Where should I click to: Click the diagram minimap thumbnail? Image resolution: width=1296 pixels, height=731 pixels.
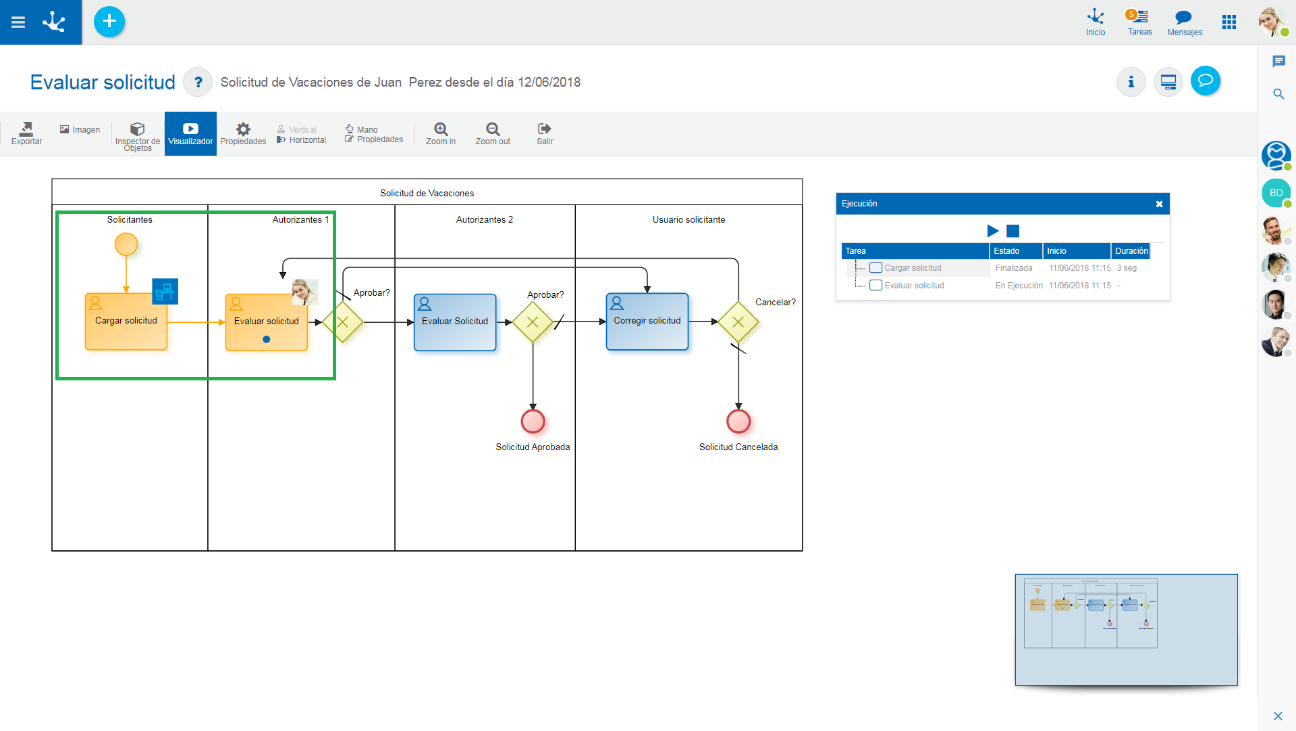click(1126, 629)
